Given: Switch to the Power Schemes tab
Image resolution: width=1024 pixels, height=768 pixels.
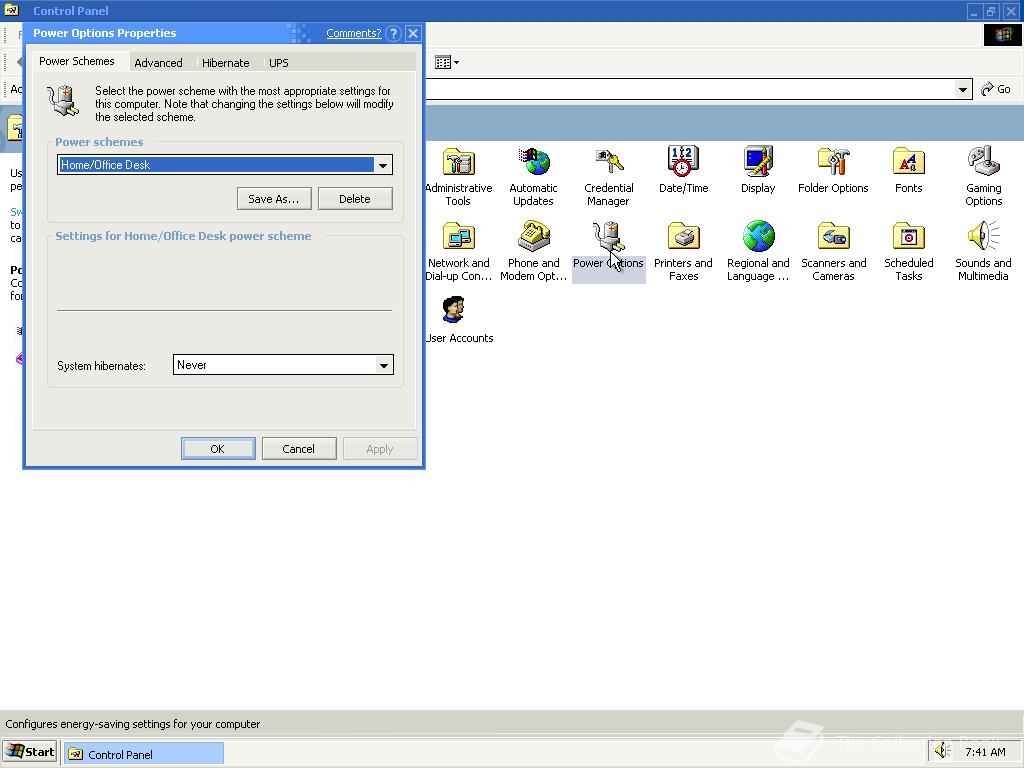Looking at the screenshot, I should click(77, 61).
